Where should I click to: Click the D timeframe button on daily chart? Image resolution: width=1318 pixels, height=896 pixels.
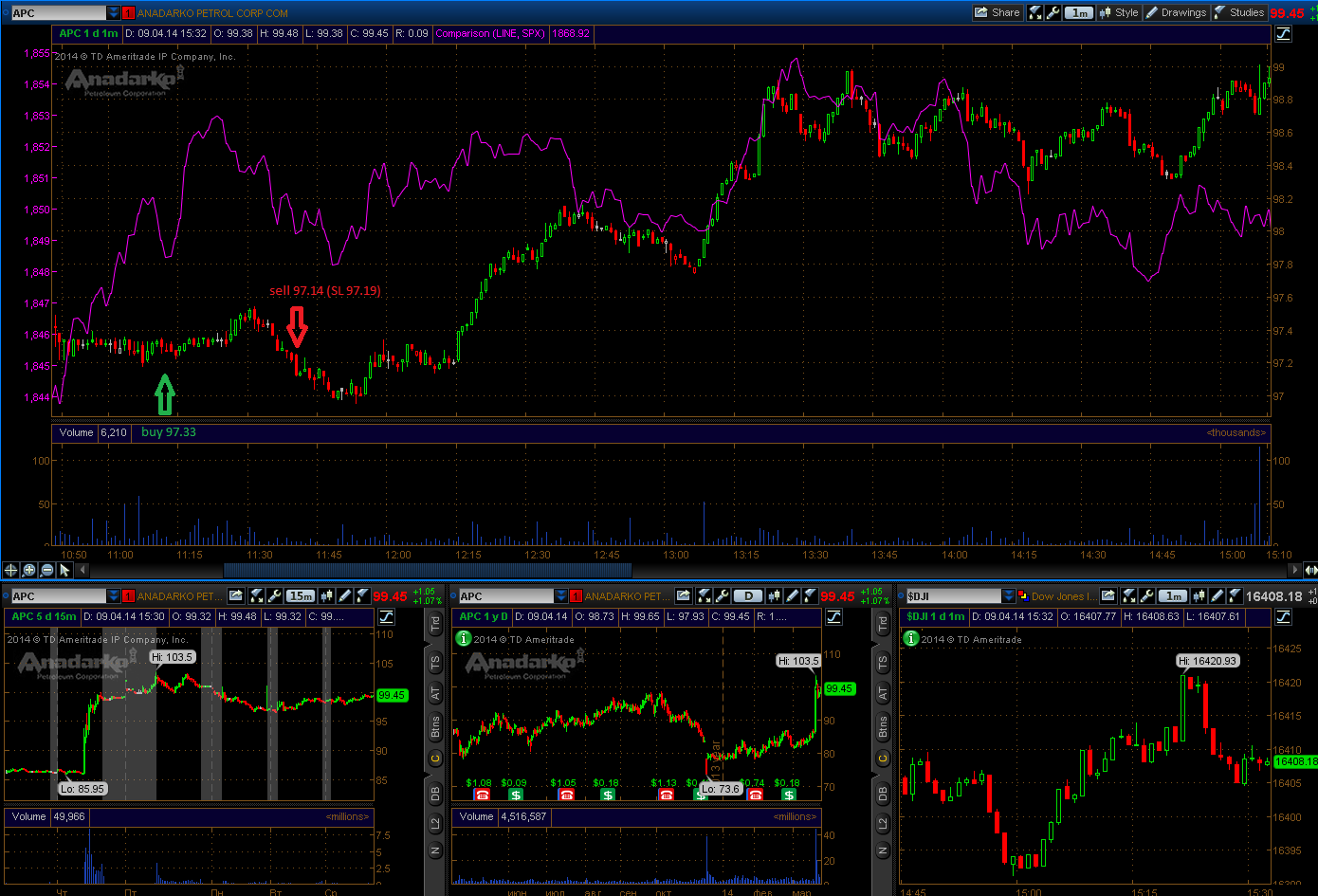click(748, 596)
